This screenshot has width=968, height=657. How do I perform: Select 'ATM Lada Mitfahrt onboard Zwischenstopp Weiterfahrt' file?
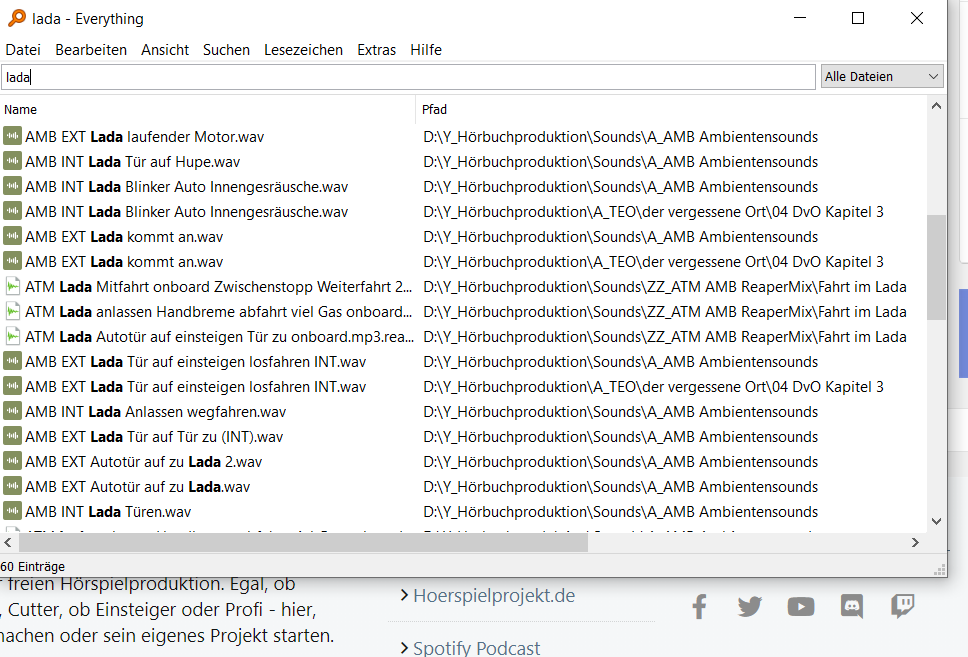(219, 287)
